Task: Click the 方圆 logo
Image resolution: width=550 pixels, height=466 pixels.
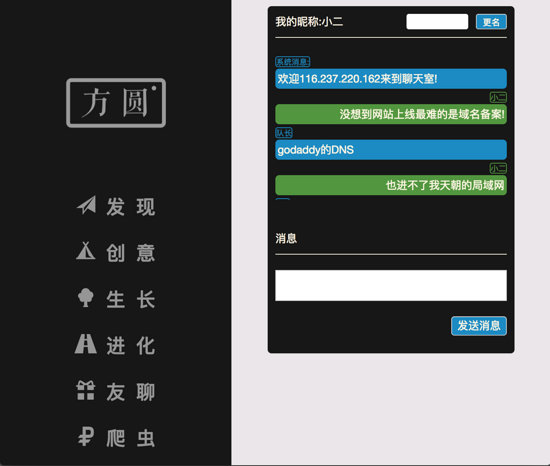Action: pos(116,103)
